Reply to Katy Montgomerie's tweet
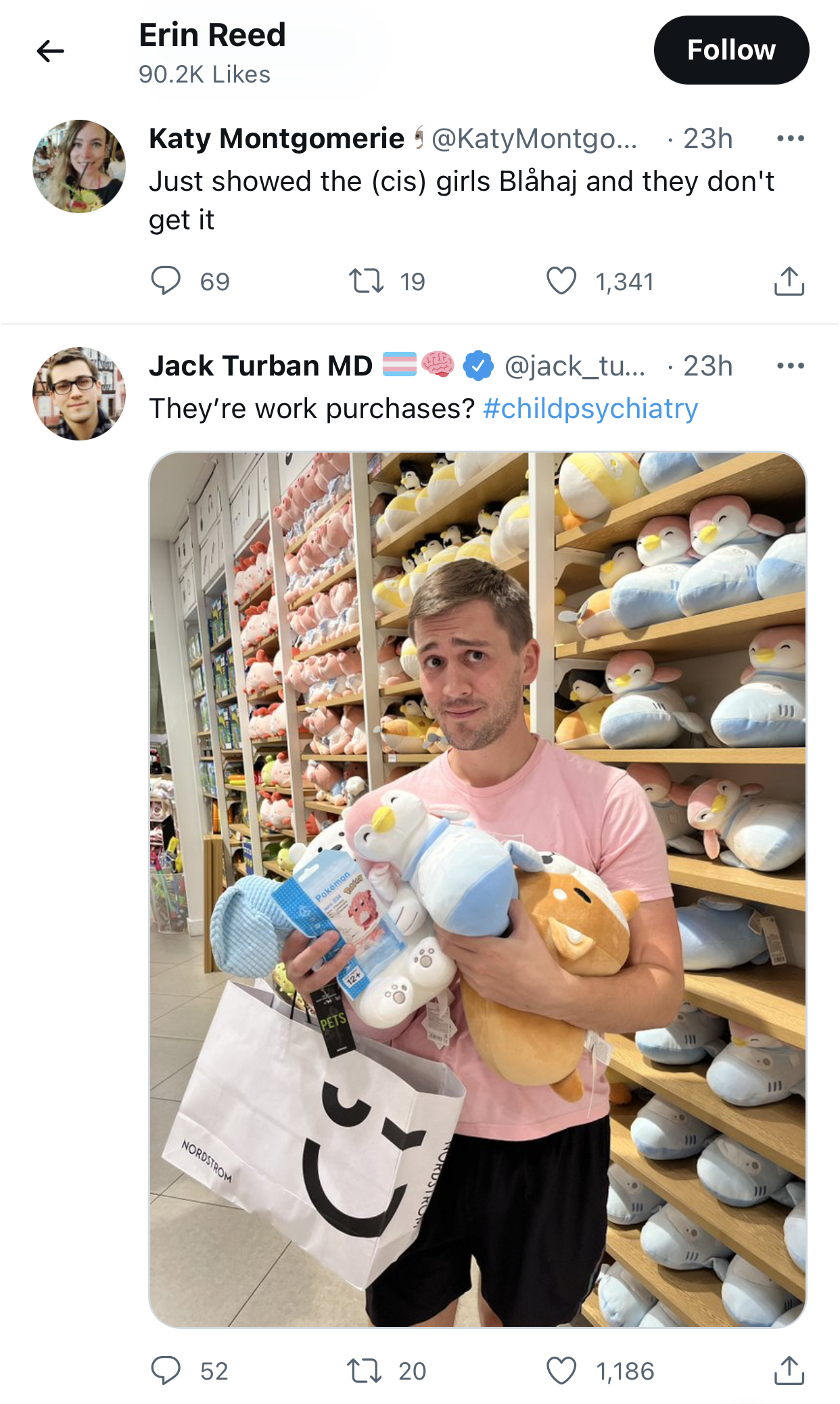 point(166,280)
